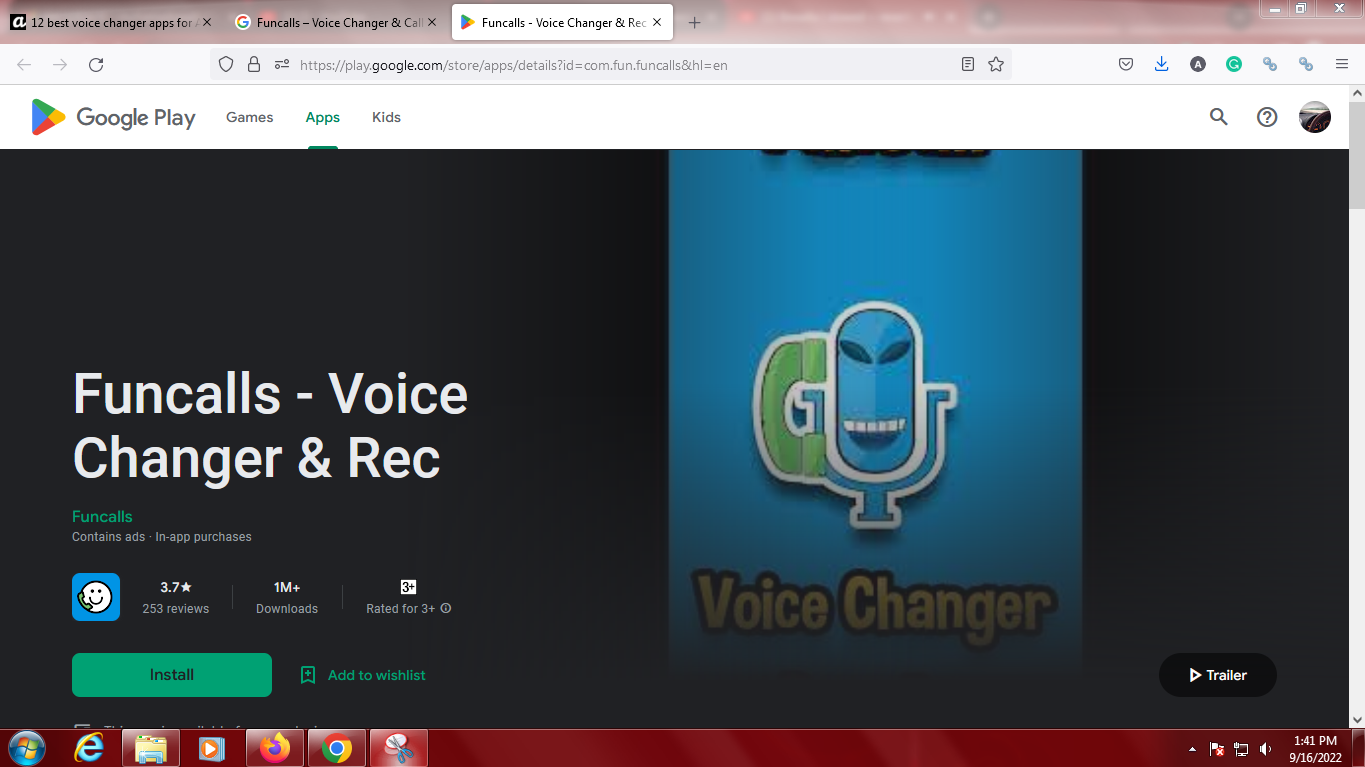This screenshot has width=1365, height=767.
Task: Switch to the 'Funcalls – Voice Changer & Call' tab
Action: coord(336,22)
